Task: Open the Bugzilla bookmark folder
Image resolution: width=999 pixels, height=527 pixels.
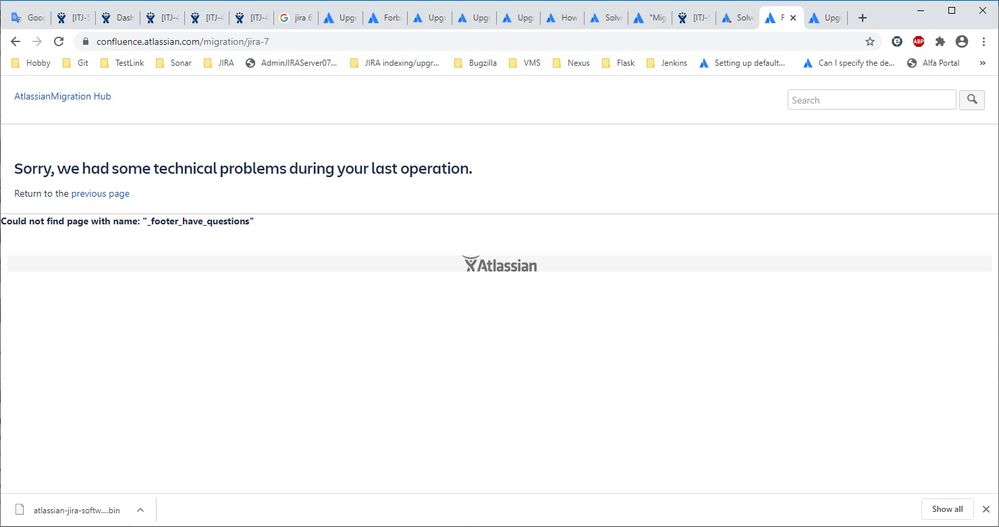Action: coord(475,63)
